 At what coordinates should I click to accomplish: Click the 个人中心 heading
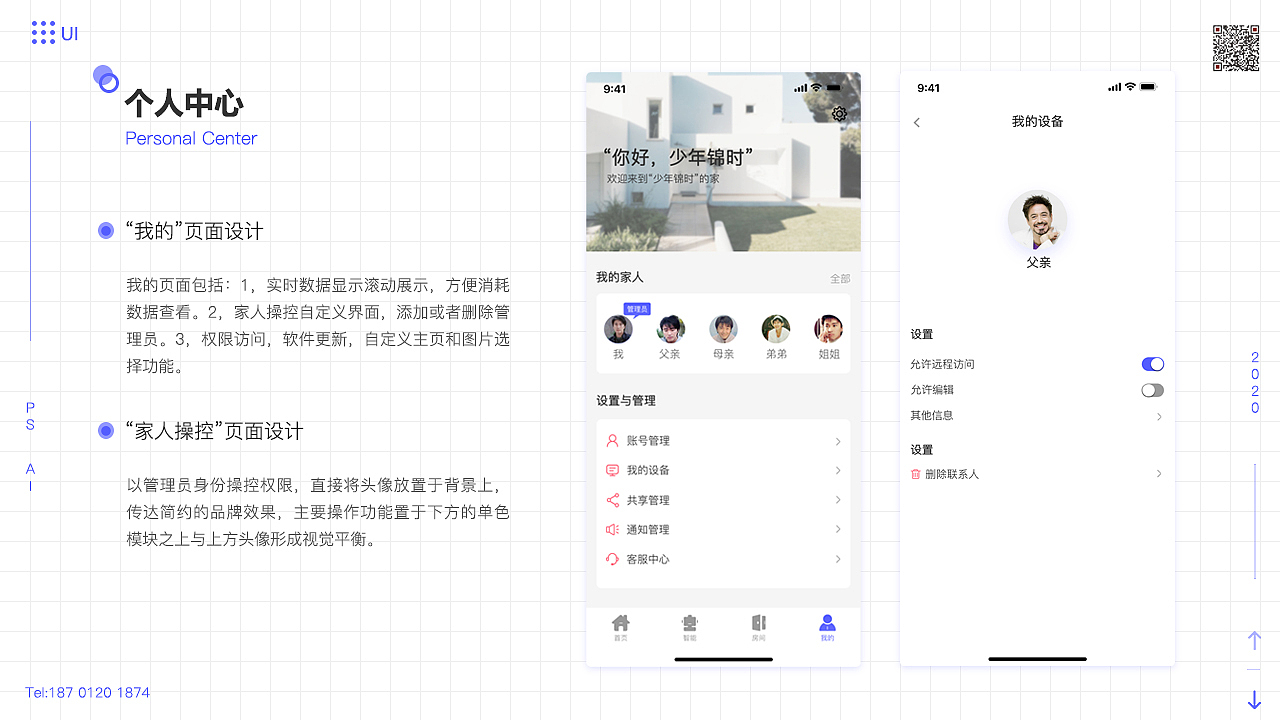184,103
